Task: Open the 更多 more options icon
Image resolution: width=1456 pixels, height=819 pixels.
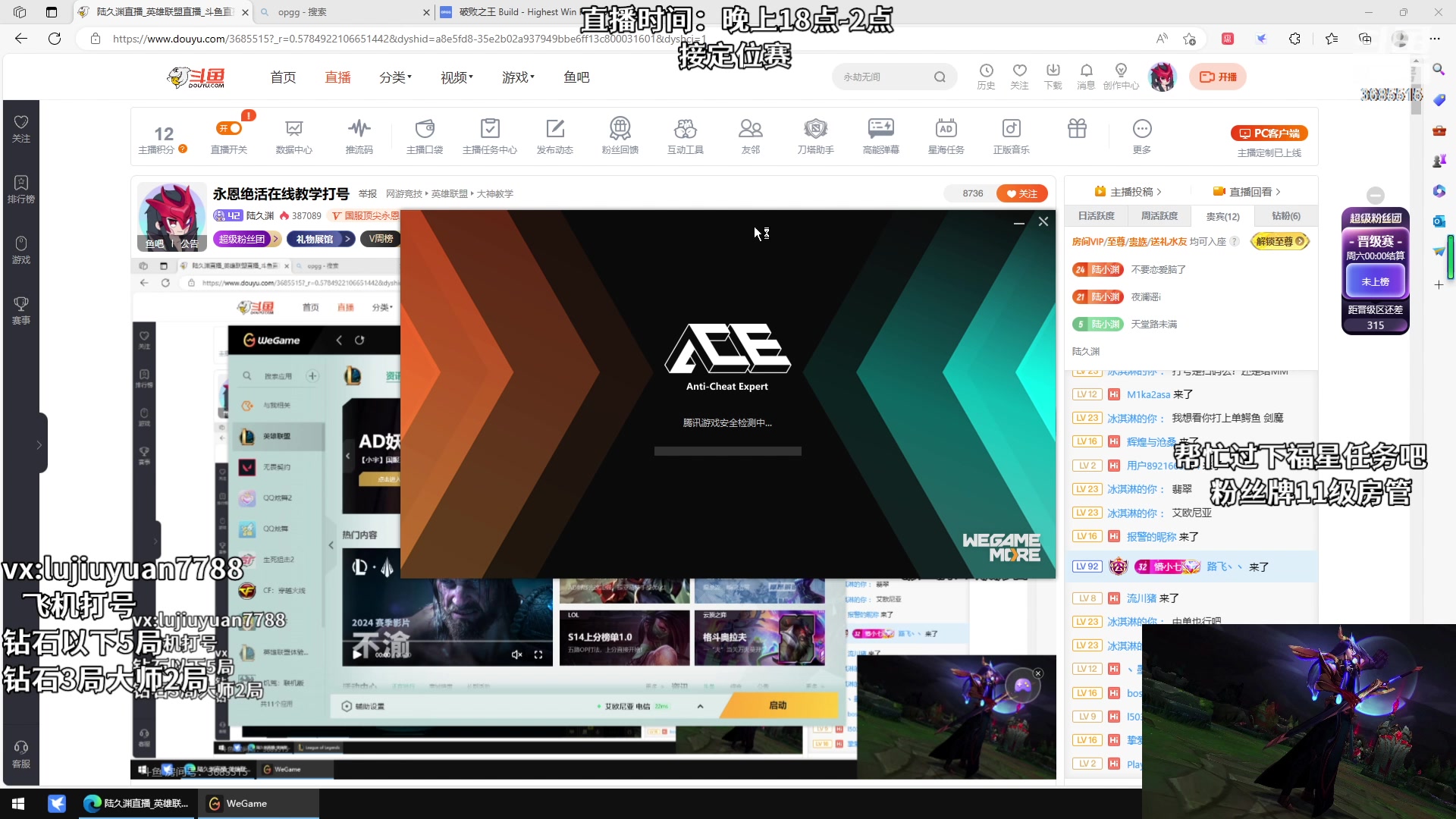Action: pyautogui.click(x=1142, y=136)
